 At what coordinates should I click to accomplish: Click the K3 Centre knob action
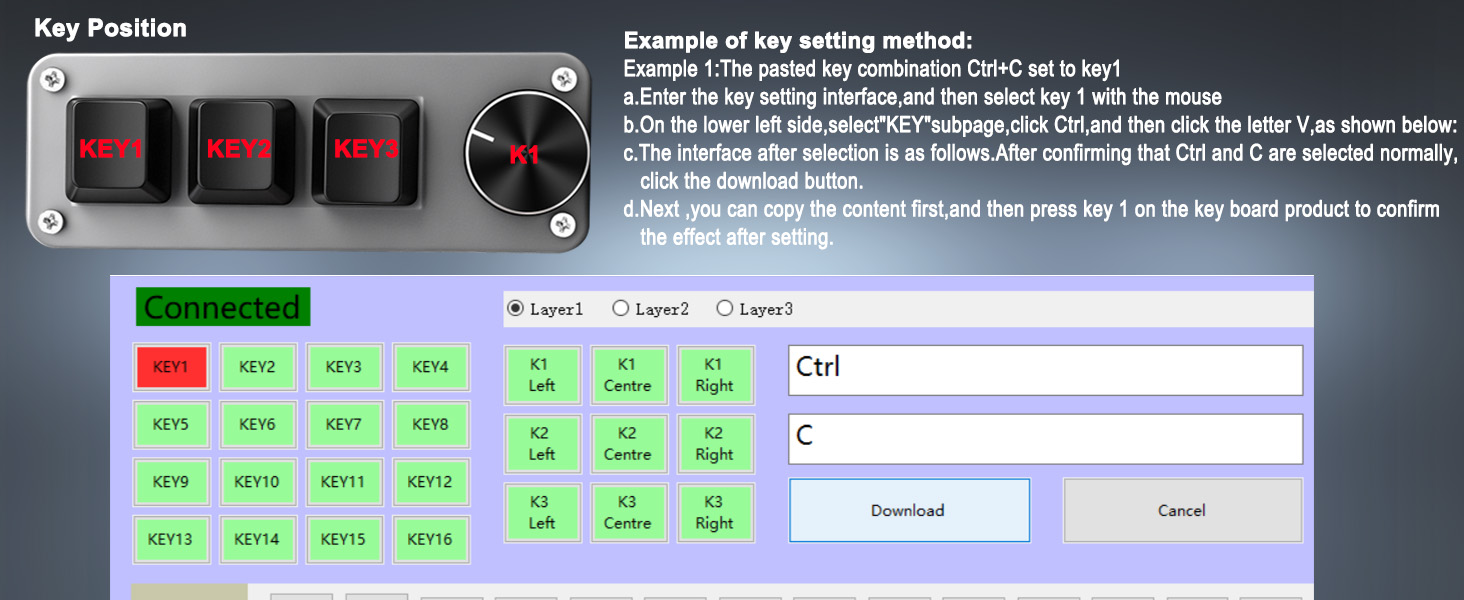click(628, 512)
